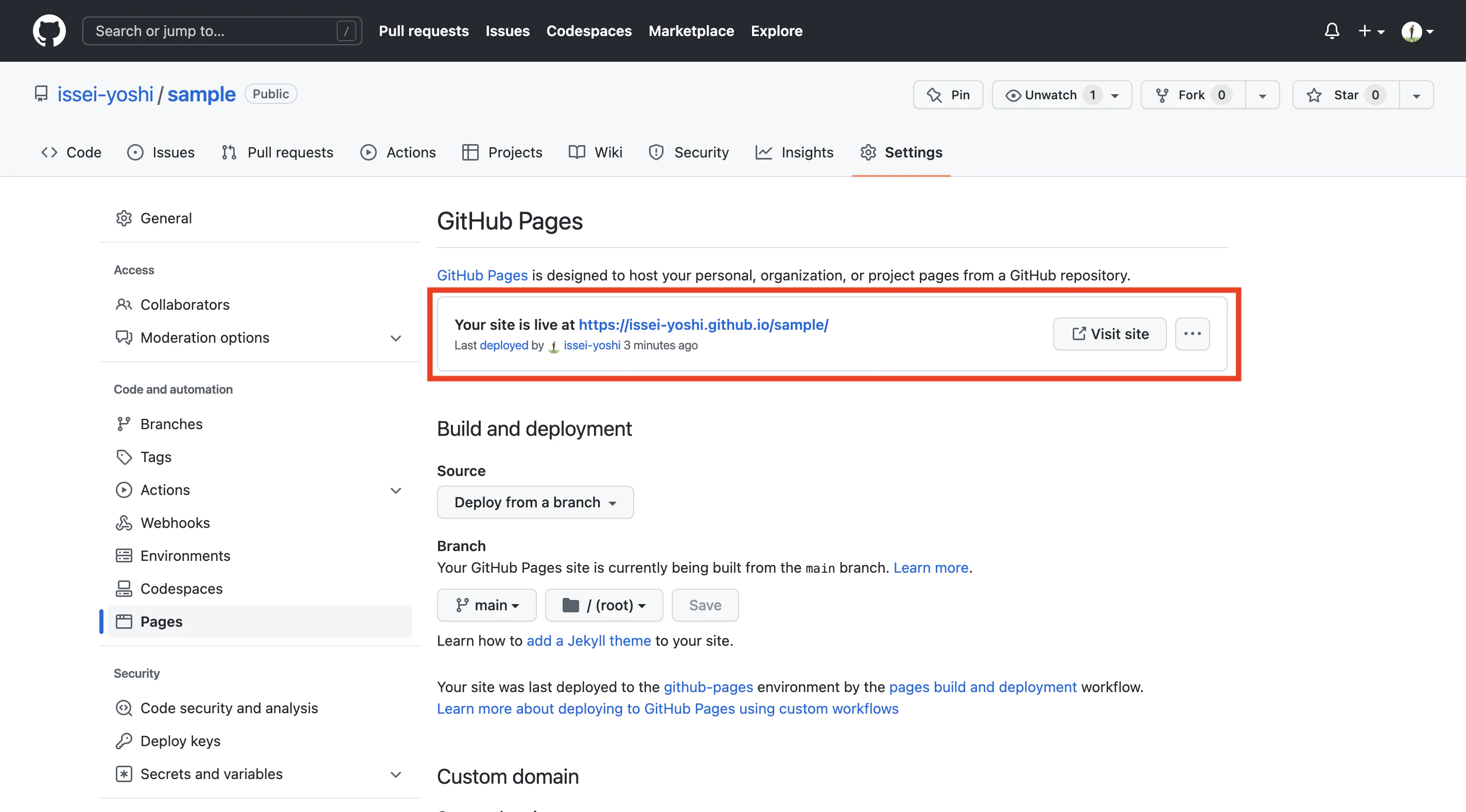
Task: Click the three-dots menu beside Visit site
Action: (x=1192, y=334)
